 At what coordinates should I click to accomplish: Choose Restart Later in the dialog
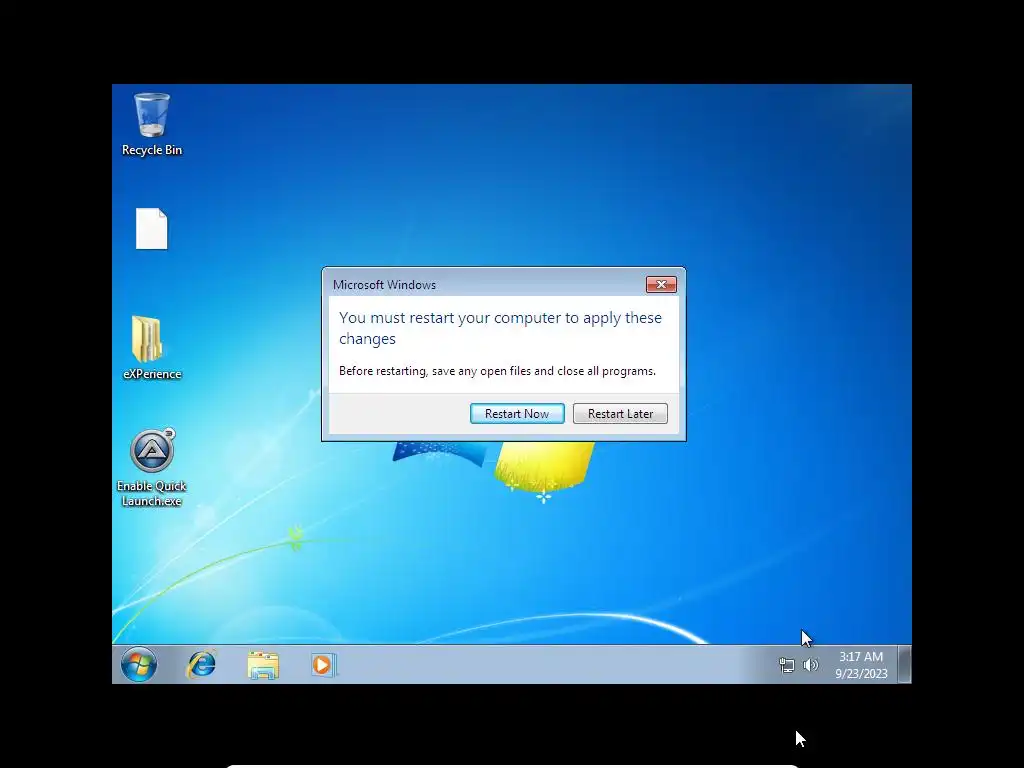pos(620,413)
